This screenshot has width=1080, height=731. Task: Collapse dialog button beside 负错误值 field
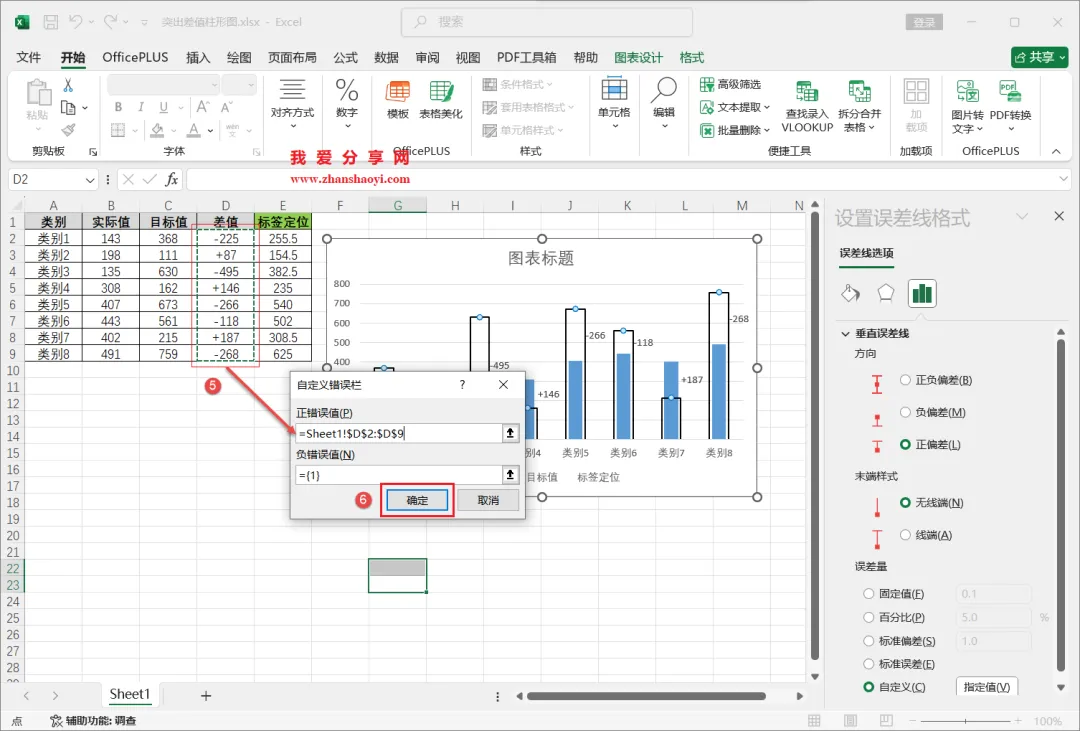[510, 474]
